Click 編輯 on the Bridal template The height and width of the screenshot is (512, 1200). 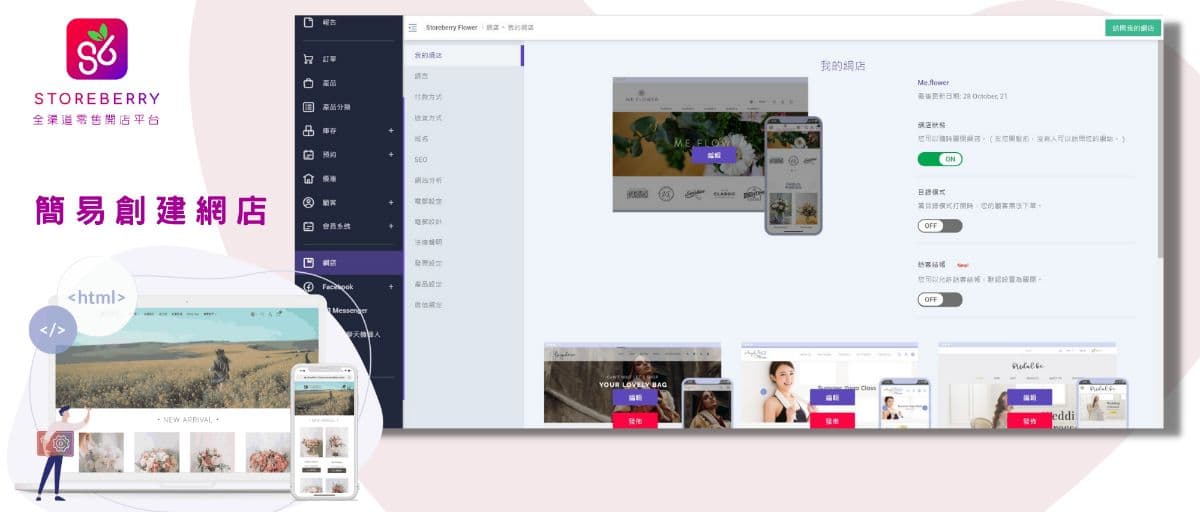click(x=1029, y=397)
